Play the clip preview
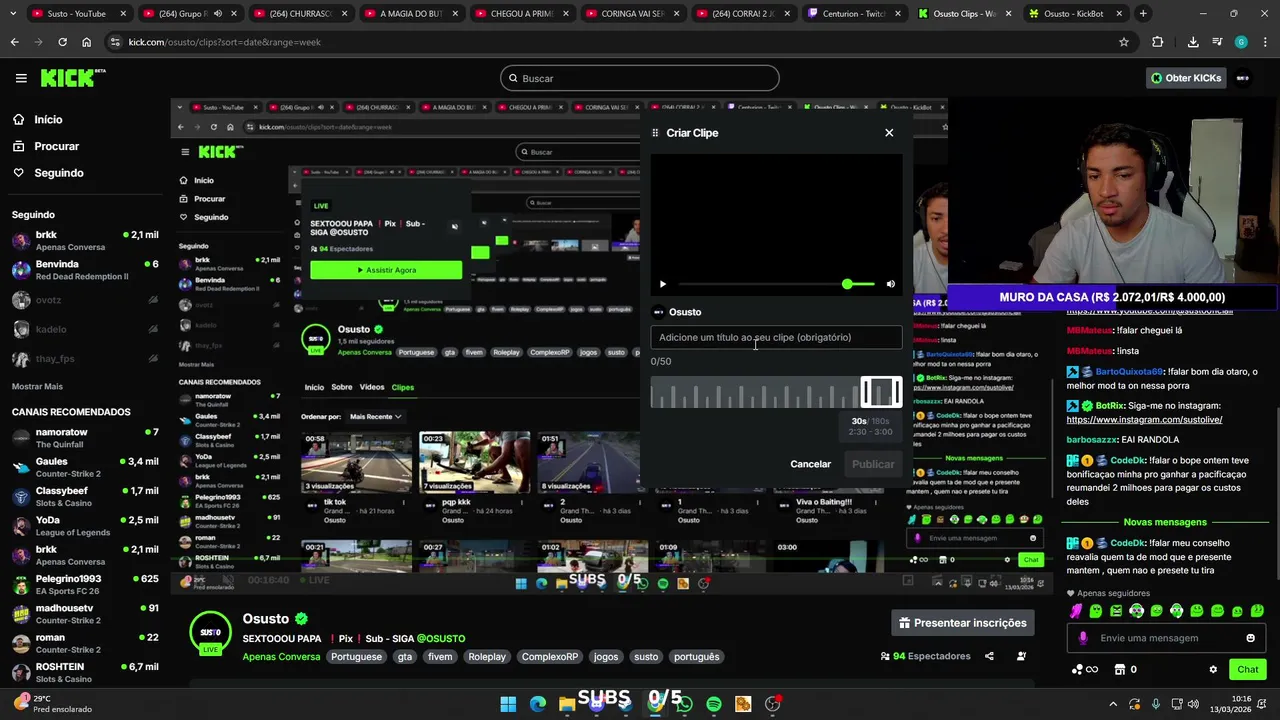Viewport: 1280px width, 720px height. point(662,284)
